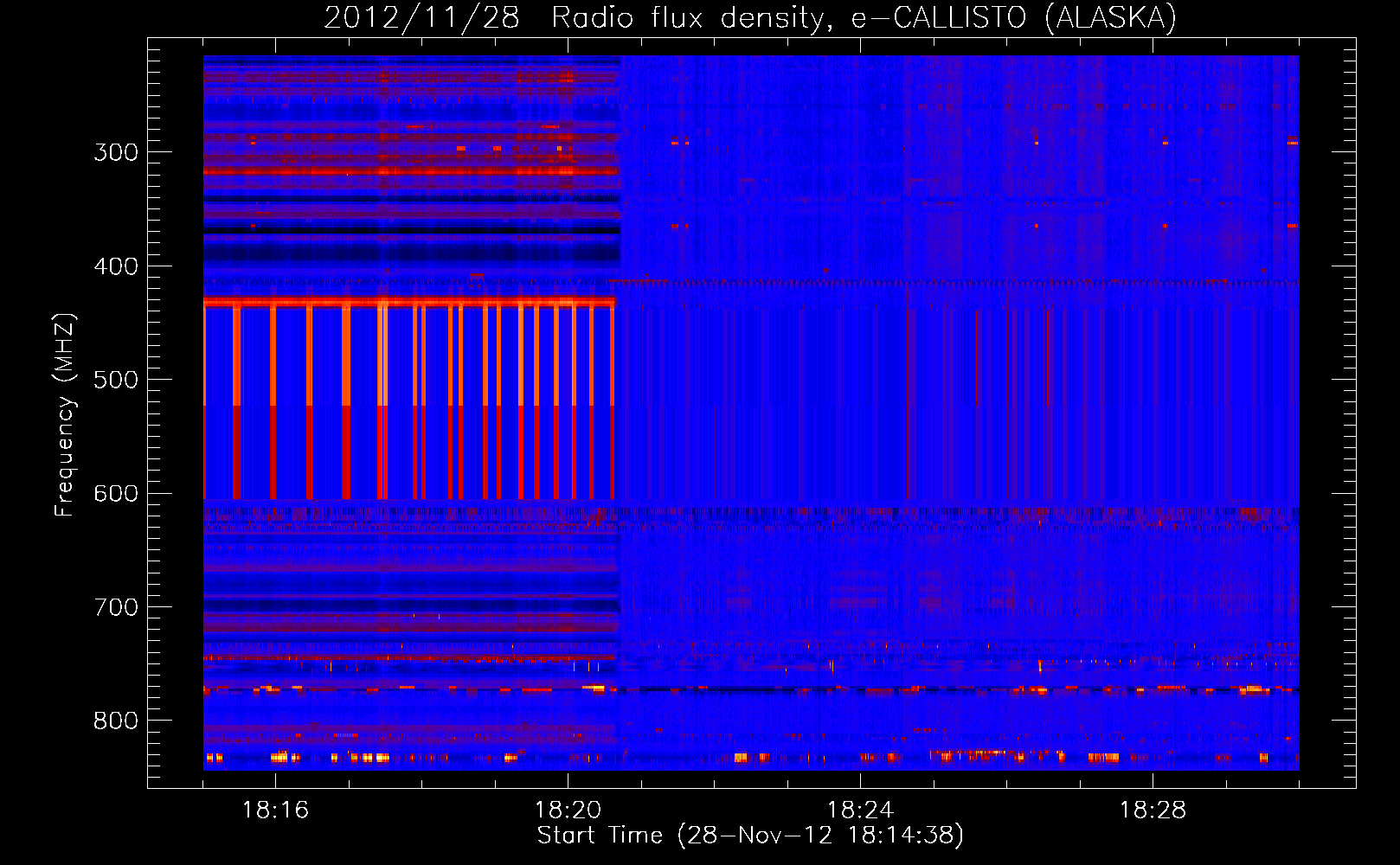Click the plot title 'Radio flux density, e-CALLISTO (ALASKA)'
This screenshot has height=865, width=1400.
(864, 18)
